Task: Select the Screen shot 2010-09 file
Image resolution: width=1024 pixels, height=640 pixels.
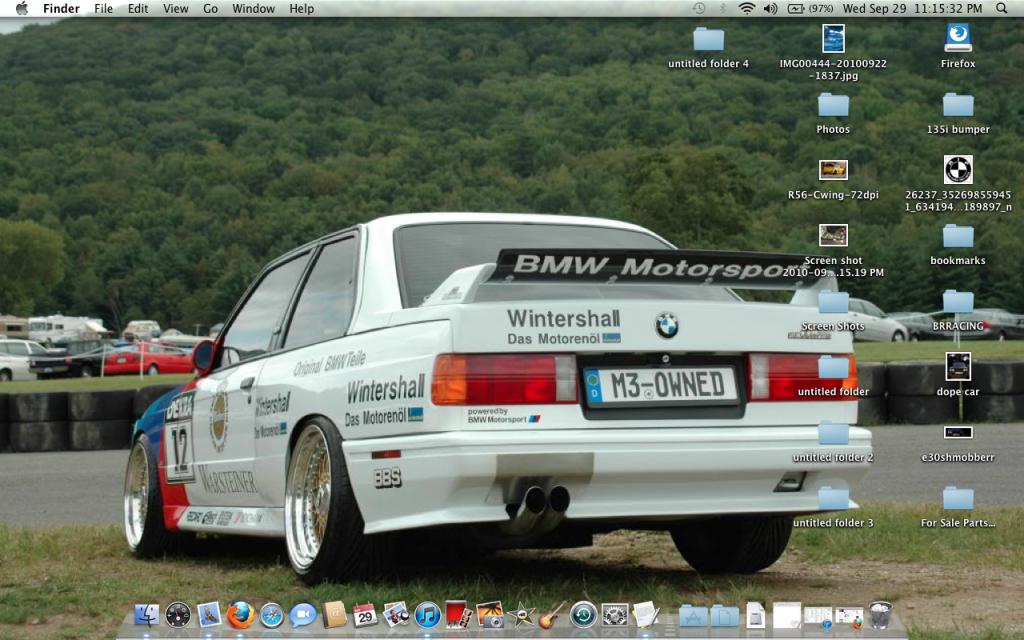Action: [833, 235]
